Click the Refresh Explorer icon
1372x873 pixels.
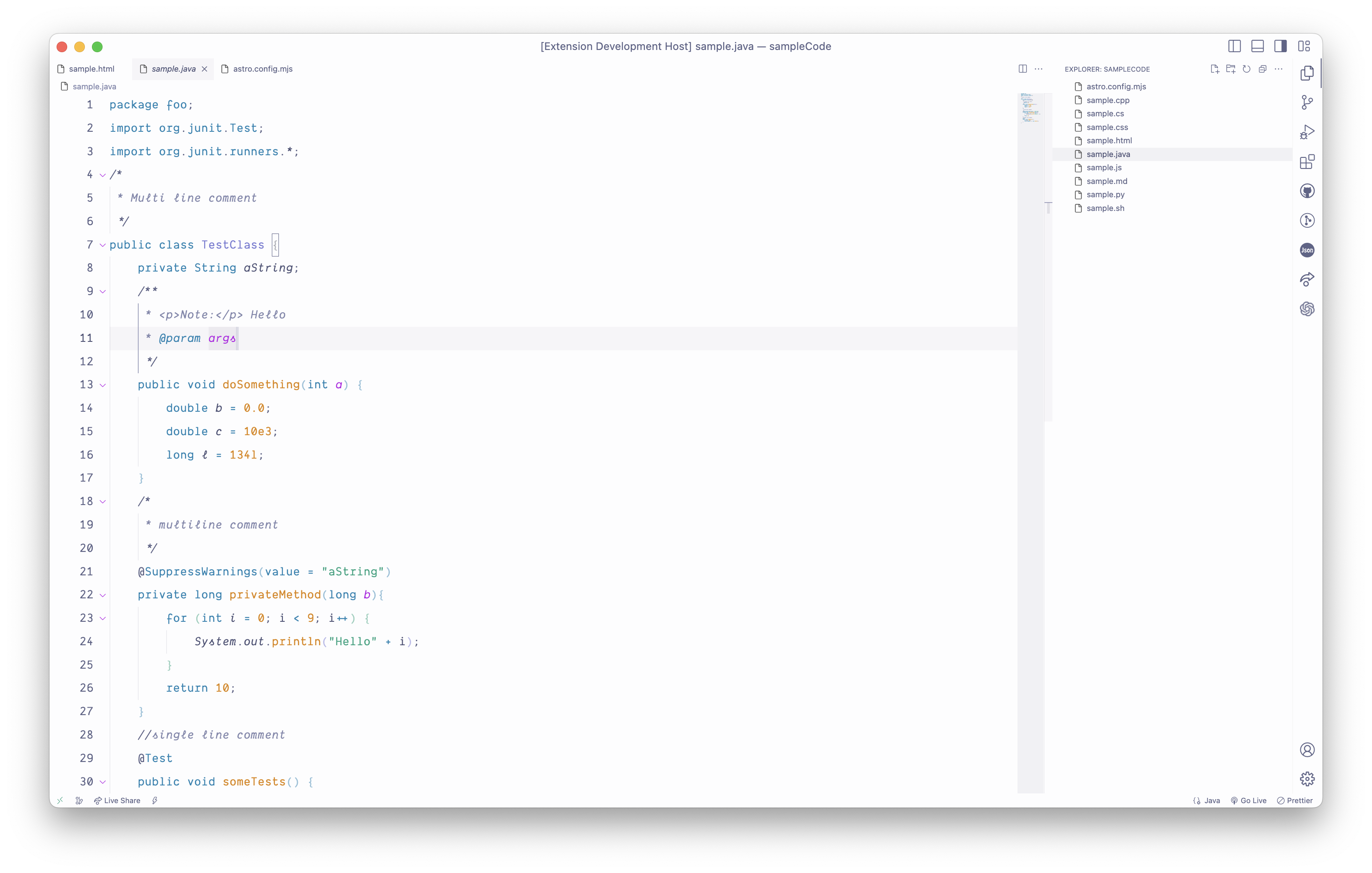click(x=1246, y=69)
